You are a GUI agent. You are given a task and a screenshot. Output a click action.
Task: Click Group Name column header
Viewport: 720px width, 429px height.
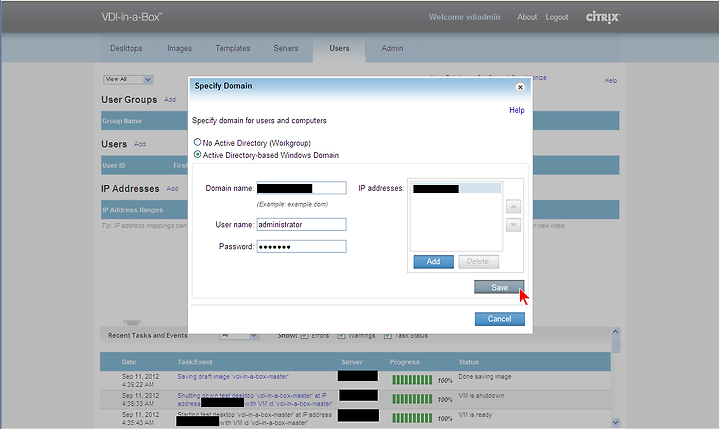pyautogui.click(x=122, y=121)
